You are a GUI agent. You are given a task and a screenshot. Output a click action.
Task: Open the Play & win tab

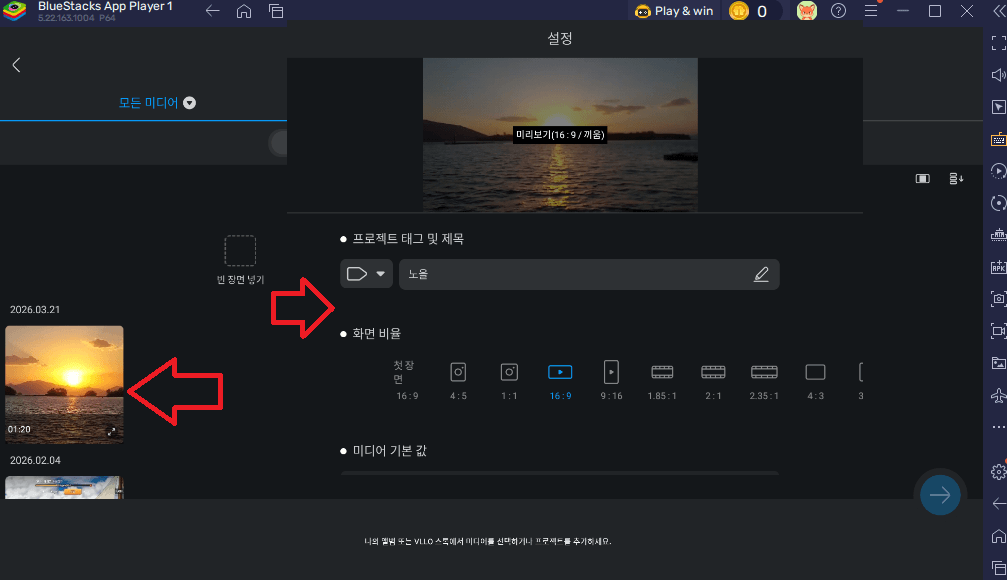click(674, 11)
